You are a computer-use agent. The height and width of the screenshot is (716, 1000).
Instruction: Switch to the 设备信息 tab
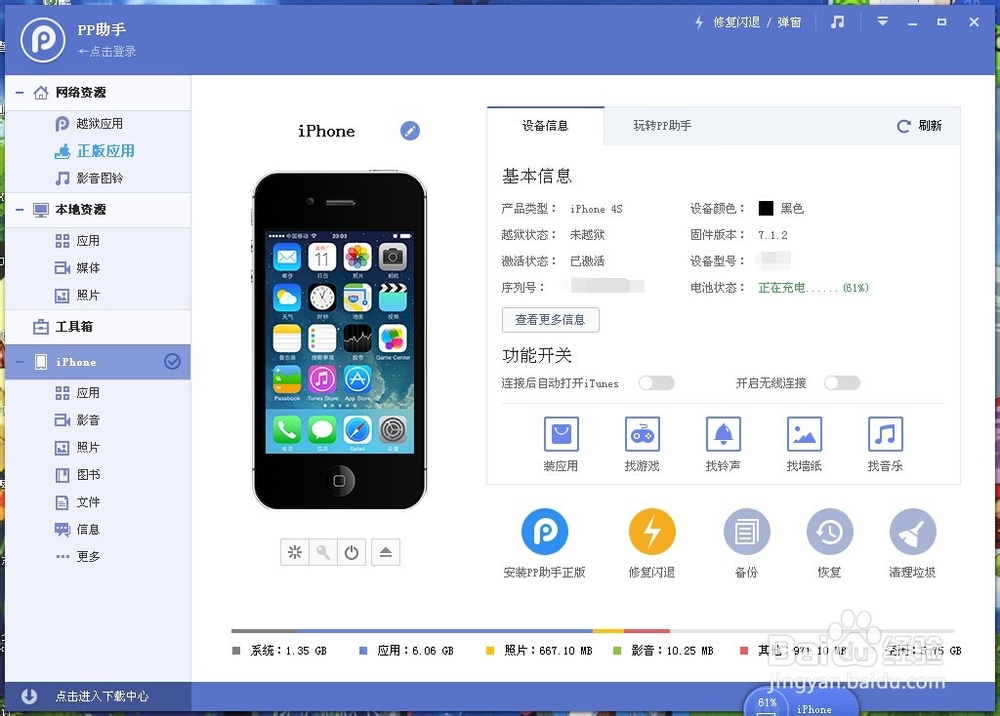[545, 126]
